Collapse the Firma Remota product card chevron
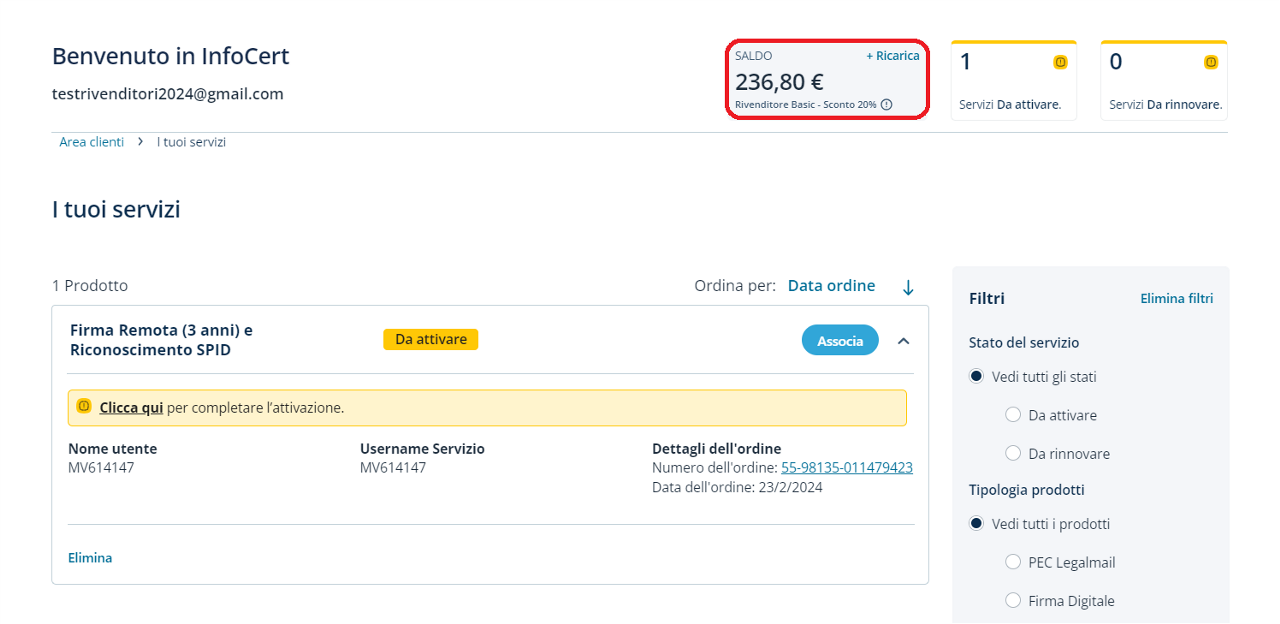This screenshot has height=624, width=1280. point(904,341)
